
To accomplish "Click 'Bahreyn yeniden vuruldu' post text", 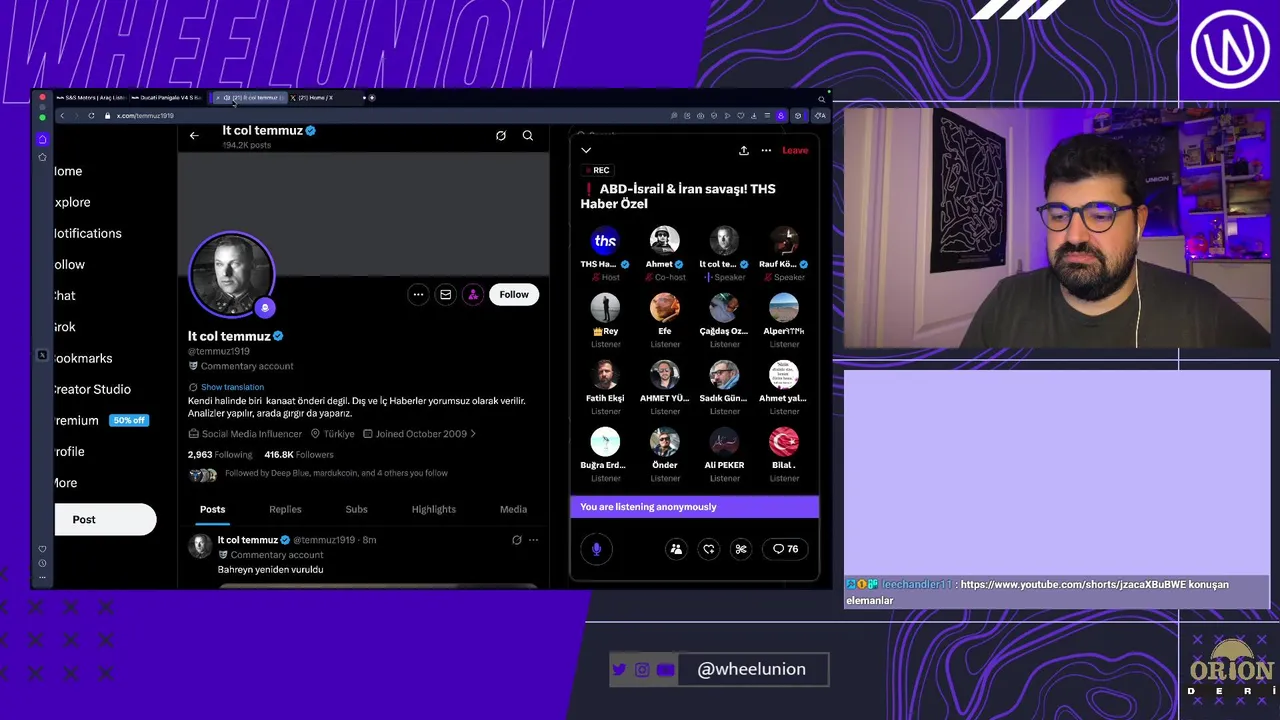I will click(x=270, y=570).
